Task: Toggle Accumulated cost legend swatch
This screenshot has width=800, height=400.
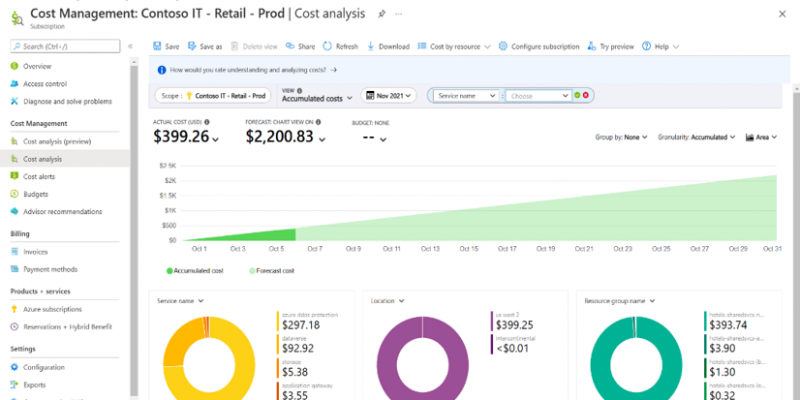Action: (x=169, y=271)
